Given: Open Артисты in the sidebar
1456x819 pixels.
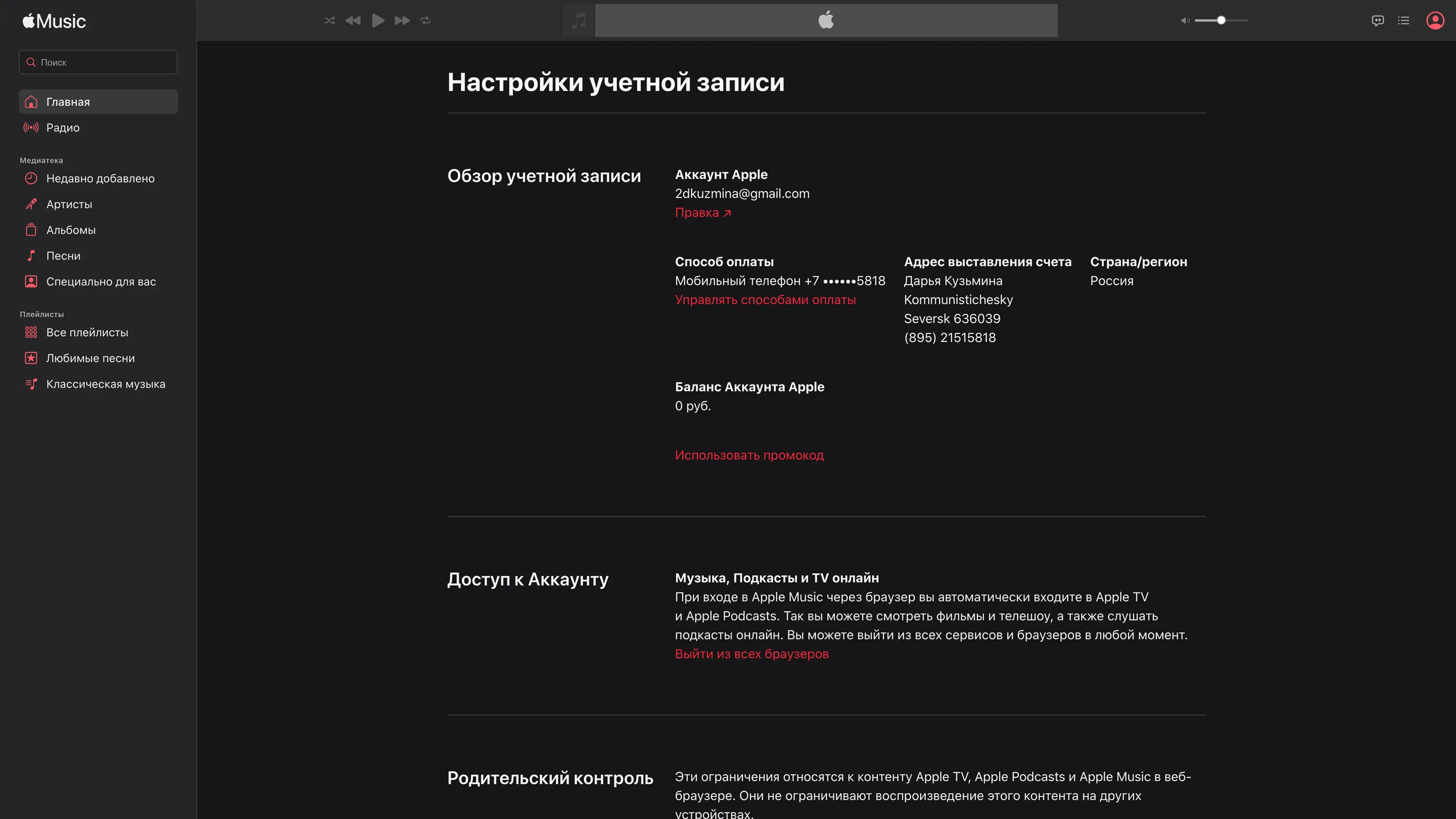Looking at the screenshot, I should coord(69,205).
